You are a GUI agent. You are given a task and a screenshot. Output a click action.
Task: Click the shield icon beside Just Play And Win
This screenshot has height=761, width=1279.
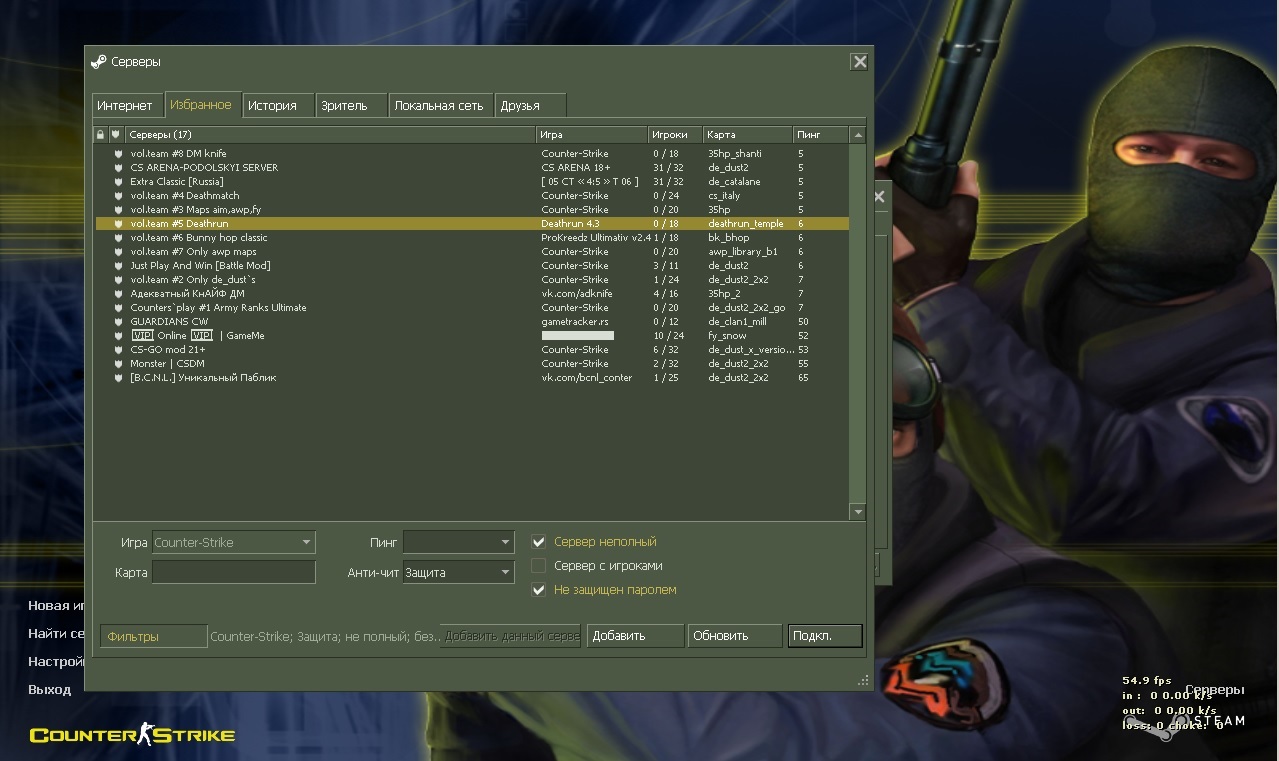(x=118, y=266)
